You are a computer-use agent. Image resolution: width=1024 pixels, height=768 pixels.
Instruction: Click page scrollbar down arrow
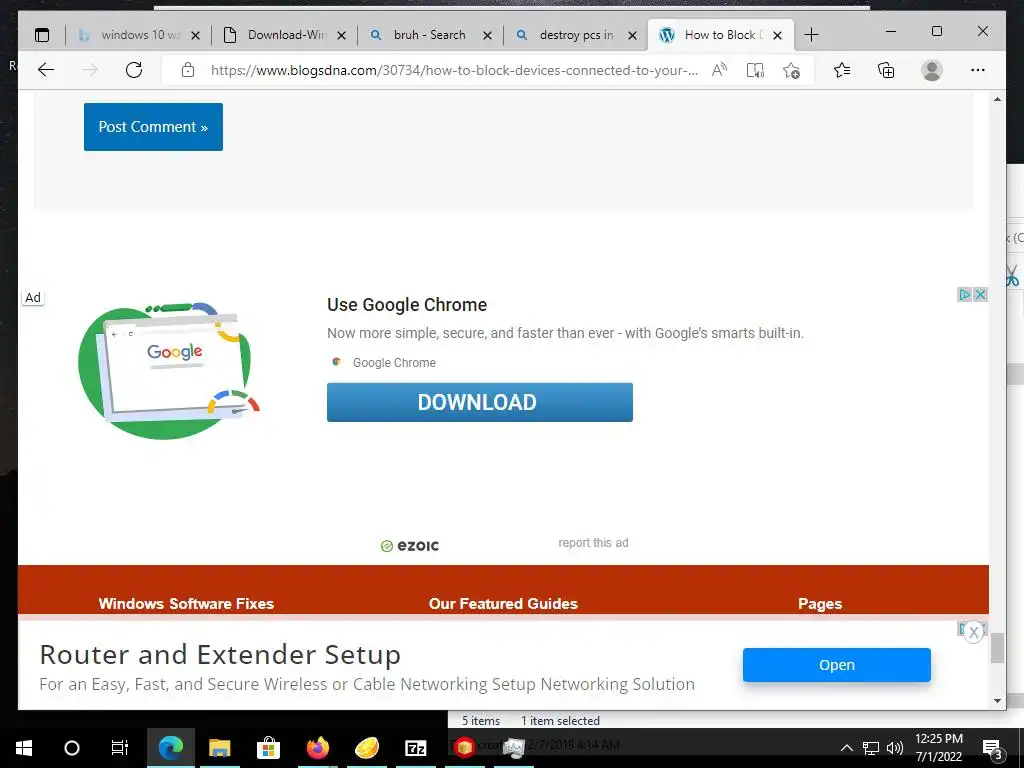coord(997,701)
